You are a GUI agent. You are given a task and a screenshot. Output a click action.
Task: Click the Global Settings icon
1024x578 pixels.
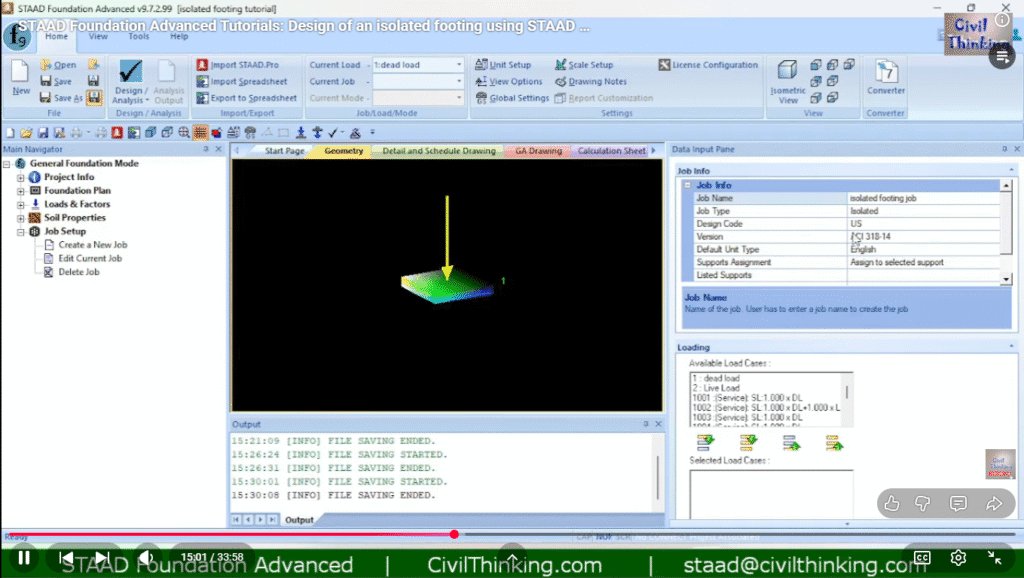[481, 98]
